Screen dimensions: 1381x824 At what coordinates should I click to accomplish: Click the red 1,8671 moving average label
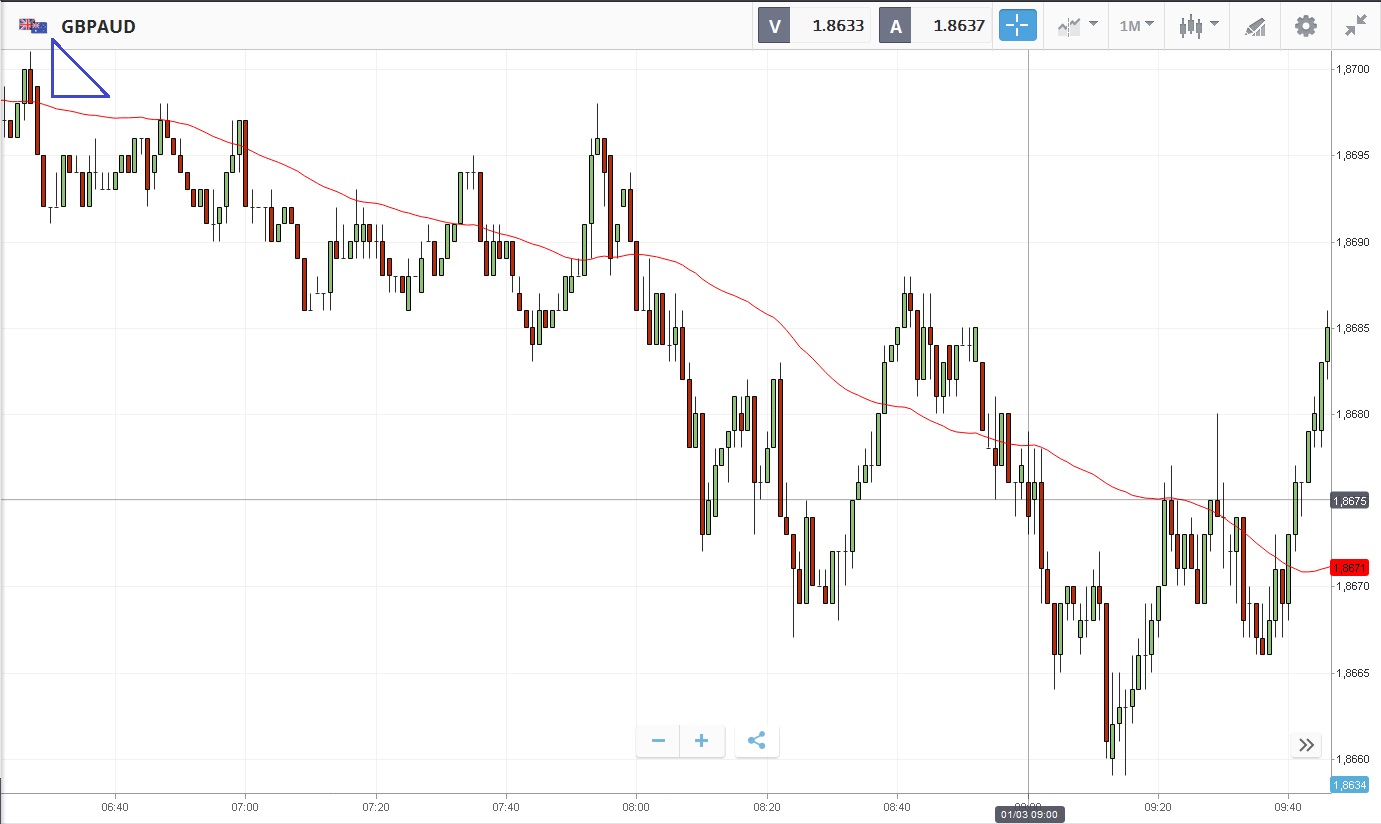tap(1350, 567)
